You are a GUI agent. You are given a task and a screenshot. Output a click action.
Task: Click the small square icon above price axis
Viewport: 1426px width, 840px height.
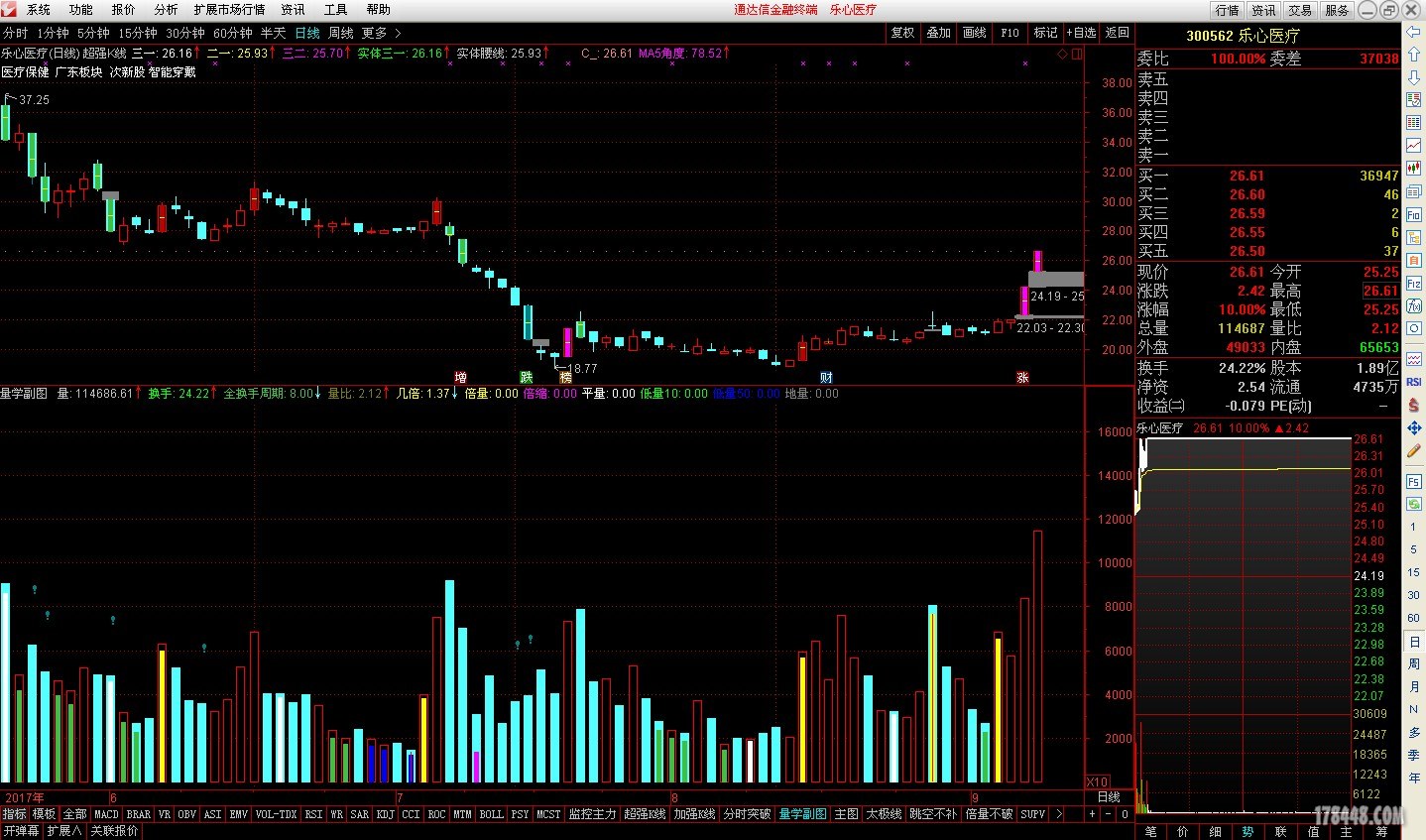point(1076,54)
